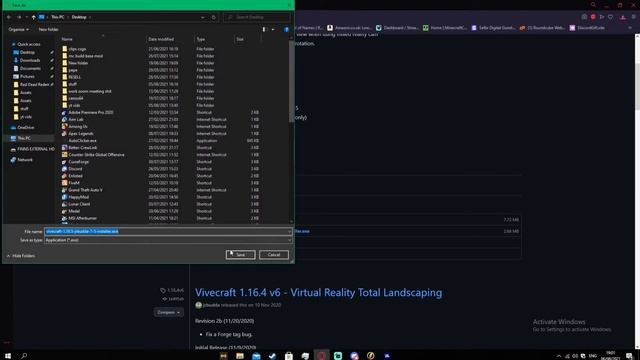Click the Search Desktop field
The image size is (640, 360).
click(257, 17)
